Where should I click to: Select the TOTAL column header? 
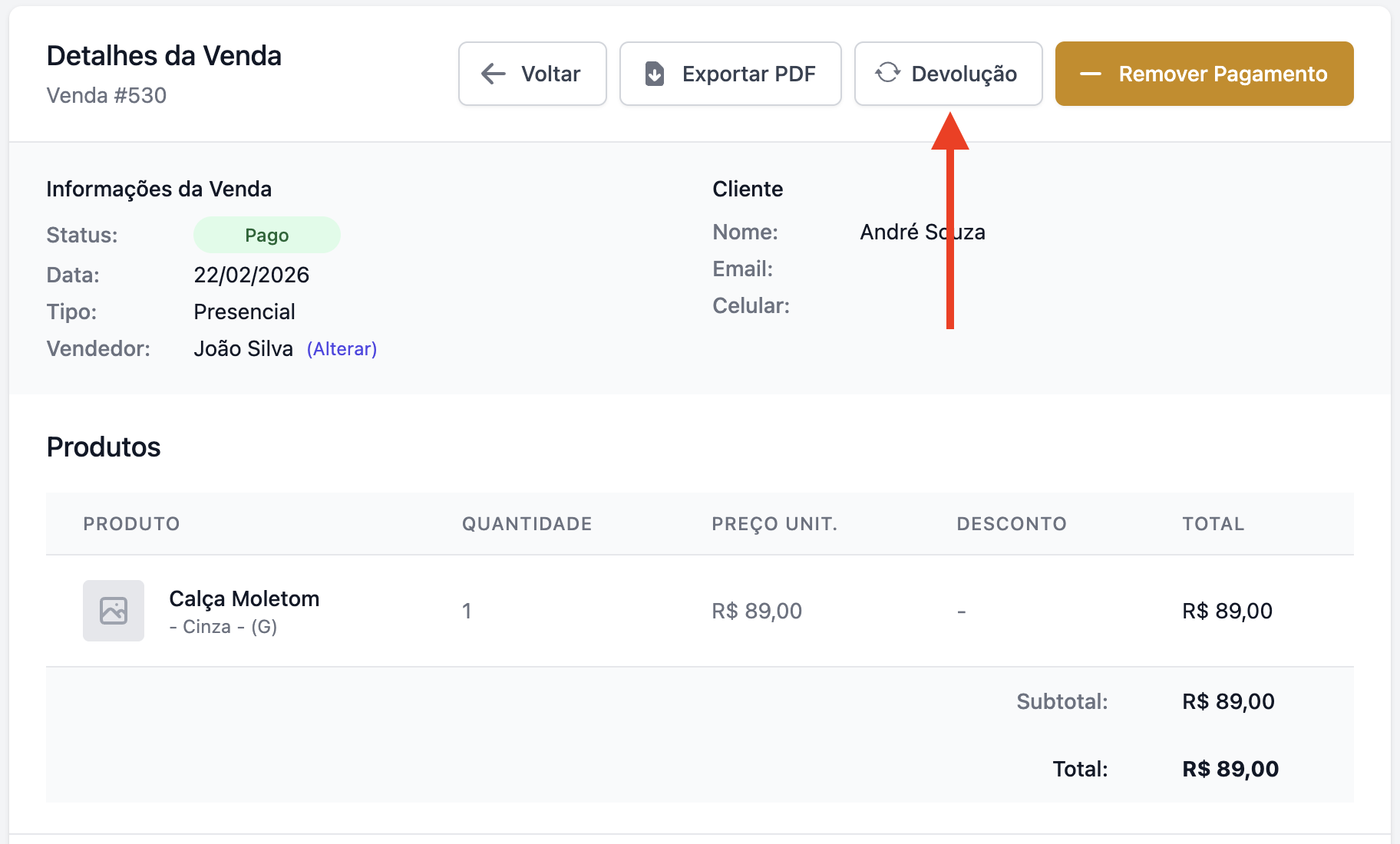(x=1213, y=524)
